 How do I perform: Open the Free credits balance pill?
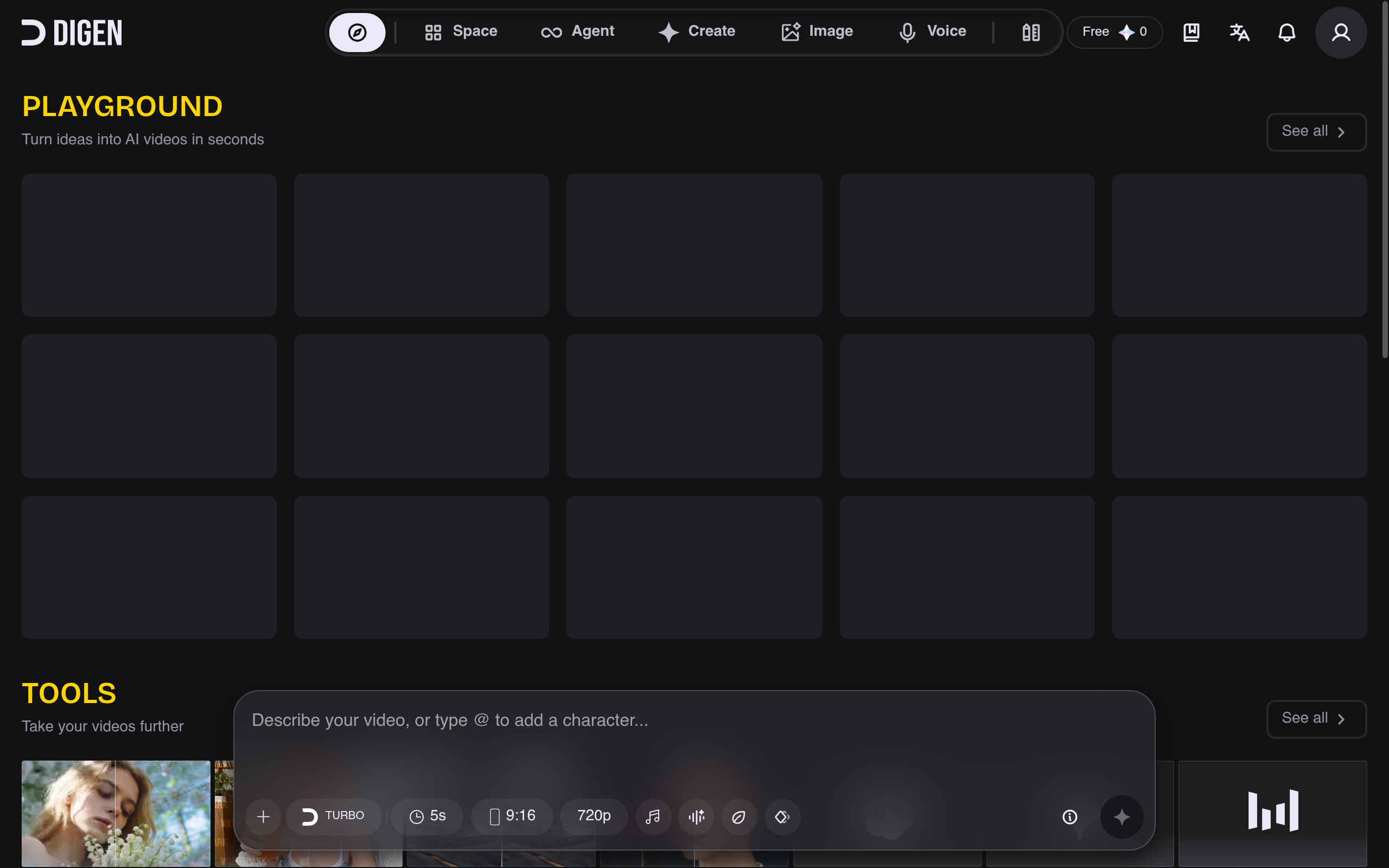click(x=1114, y=32)
